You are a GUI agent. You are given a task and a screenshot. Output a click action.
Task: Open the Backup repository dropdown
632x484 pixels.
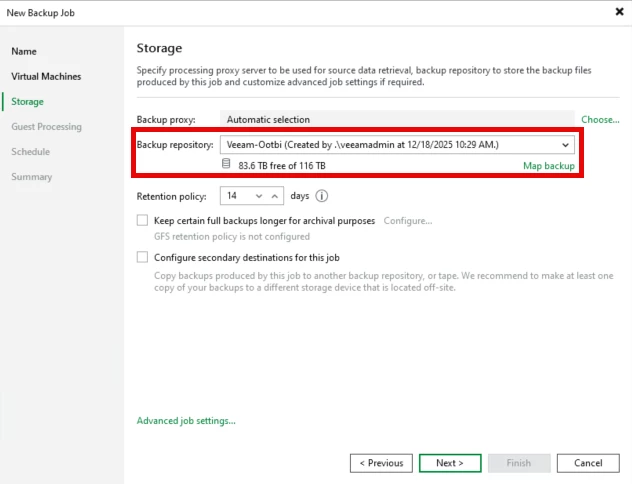pyautogui.click(x=566, y=144)
